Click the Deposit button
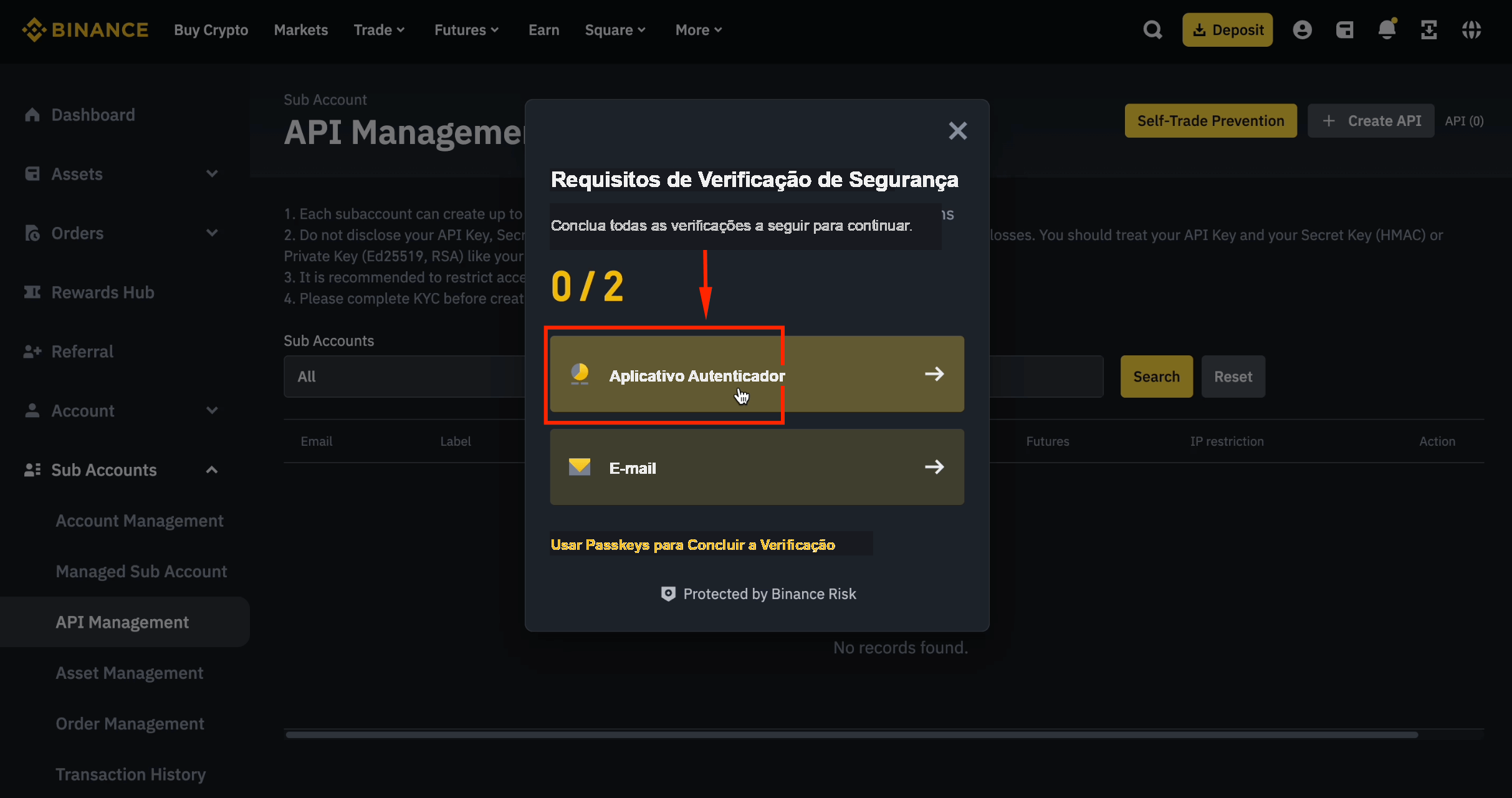Screen dimensions: 1512x798 pos(1227,30)
